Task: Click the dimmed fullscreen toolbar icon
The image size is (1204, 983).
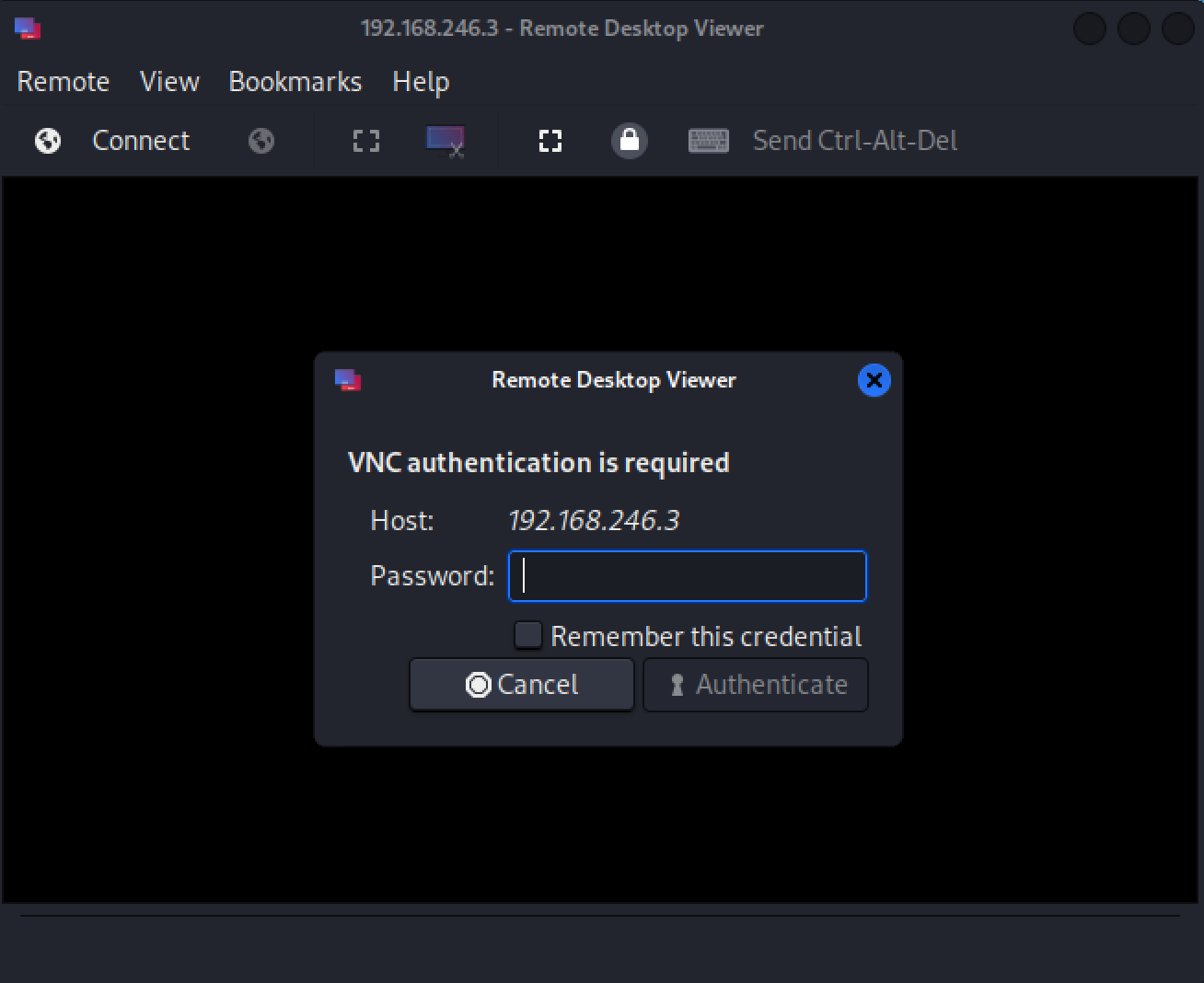Action: [366, 141]
